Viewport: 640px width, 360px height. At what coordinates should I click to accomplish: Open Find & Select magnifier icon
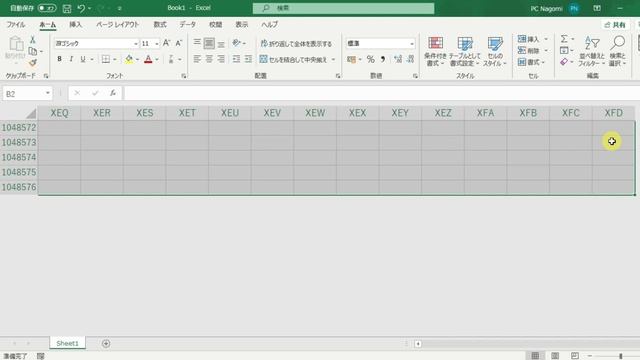coord(618,42)
